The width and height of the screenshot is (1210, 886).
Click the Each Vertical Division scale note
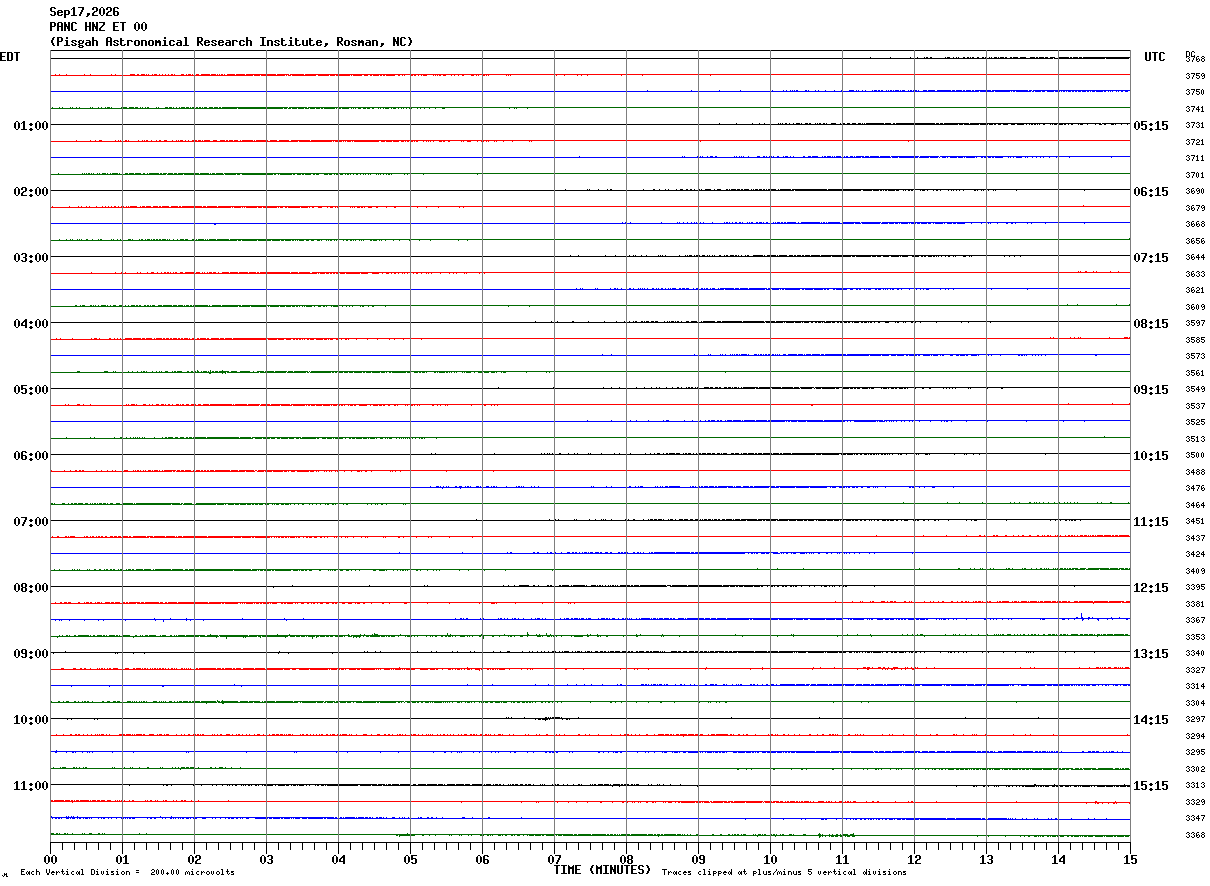point(127,873)
